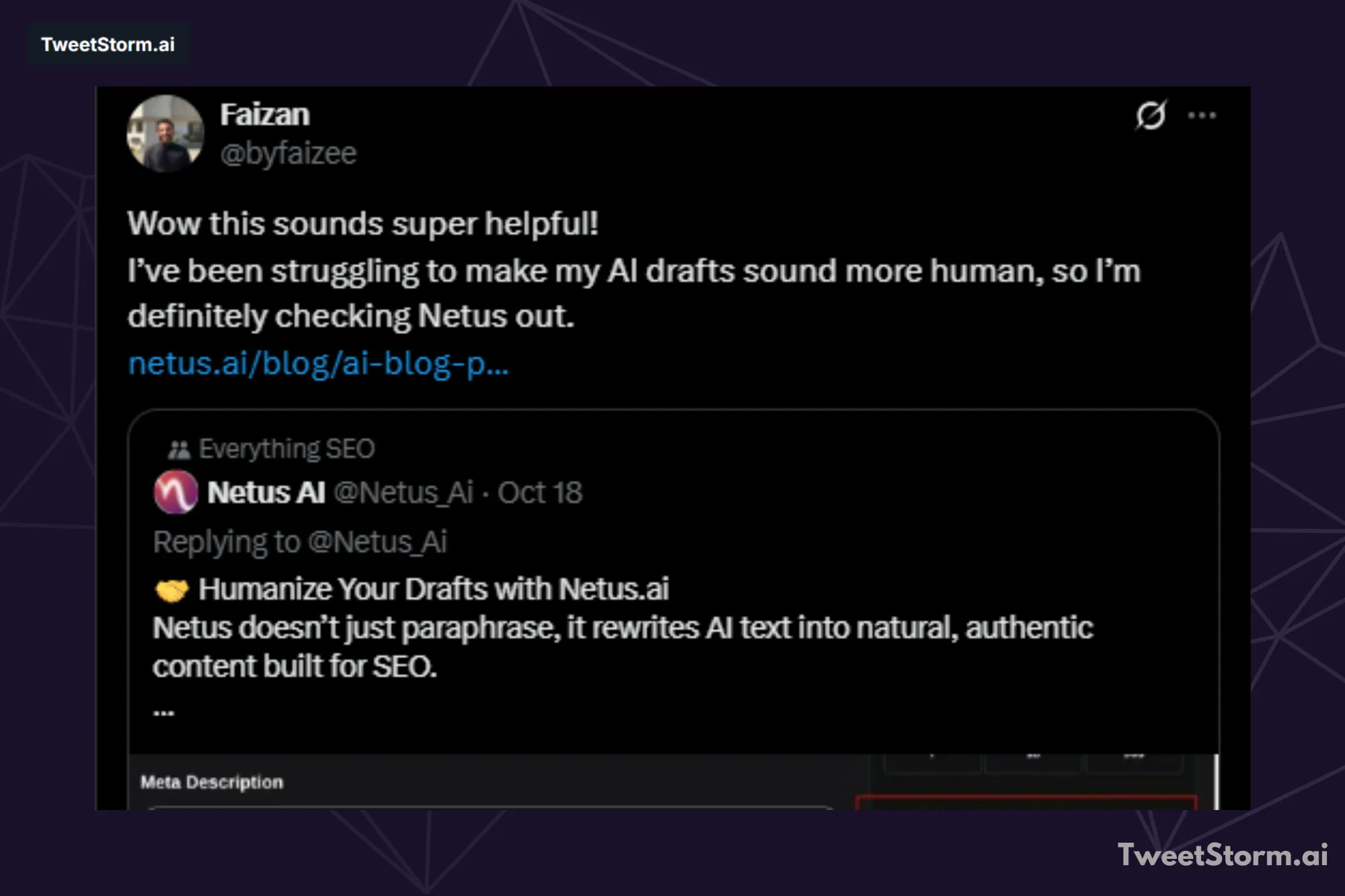Click the Netus AI profile avatar

coord(176,493)
